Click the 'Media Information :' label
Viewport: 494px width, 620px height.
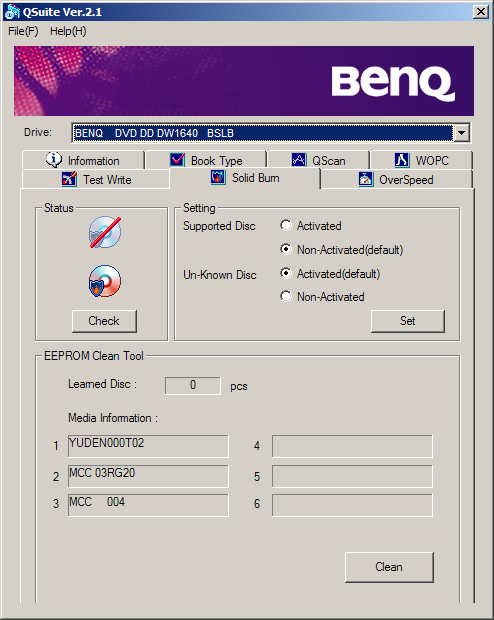(x=113, y=418)
